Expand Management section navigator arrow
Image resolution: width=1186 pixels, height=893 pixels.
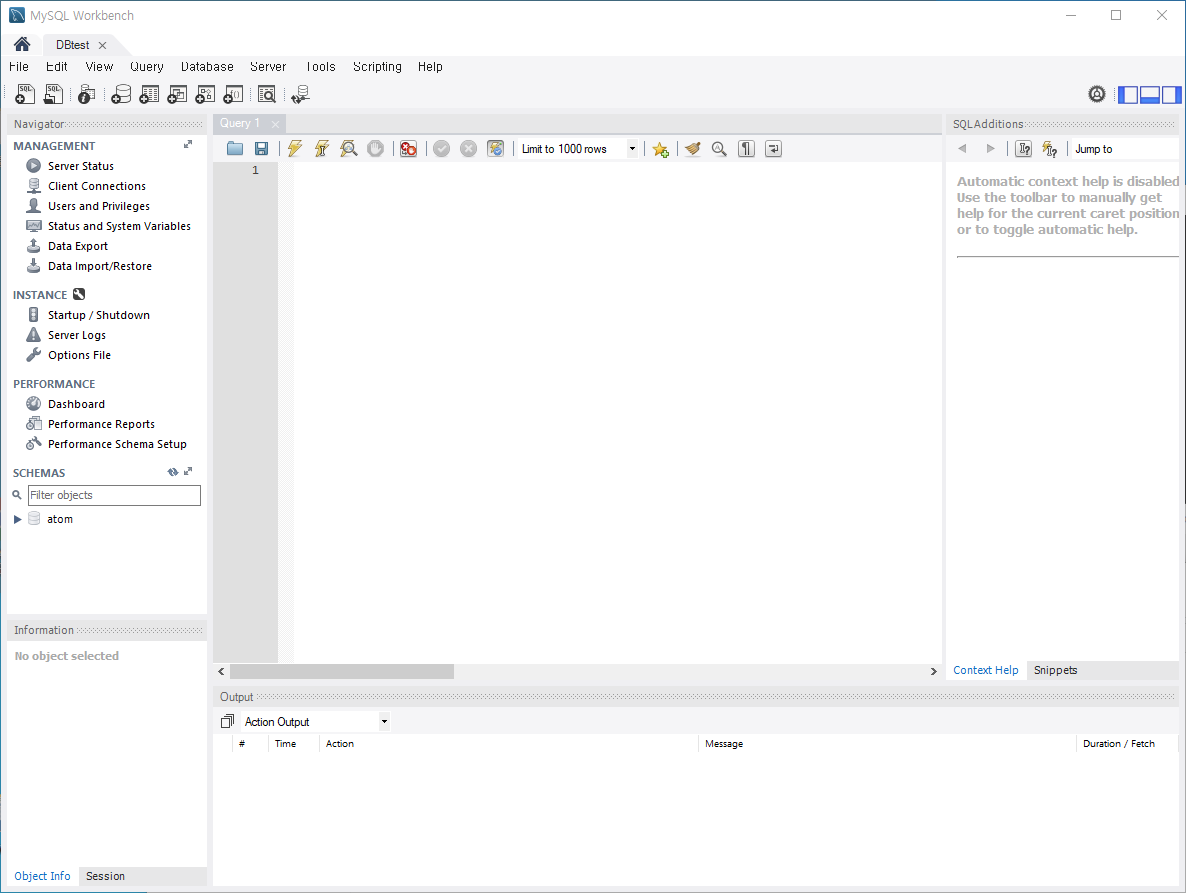tap(188, 144)
